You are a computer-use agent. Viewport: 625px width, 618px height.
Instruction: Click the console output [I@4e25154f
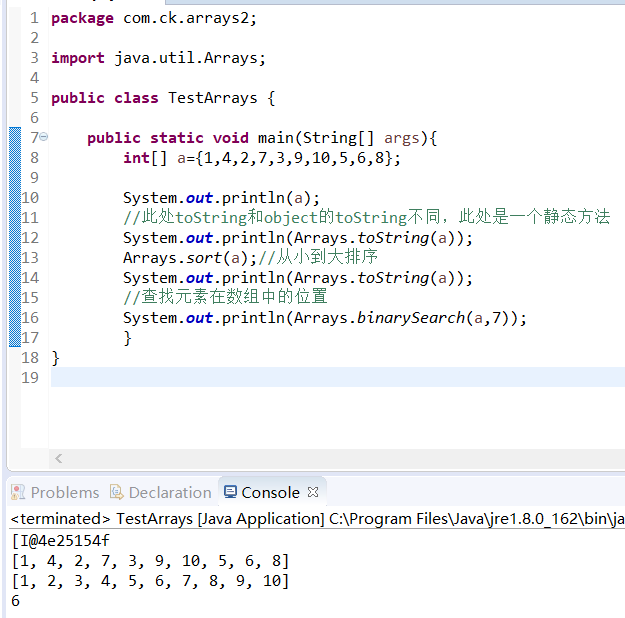(x=61, y=541)
